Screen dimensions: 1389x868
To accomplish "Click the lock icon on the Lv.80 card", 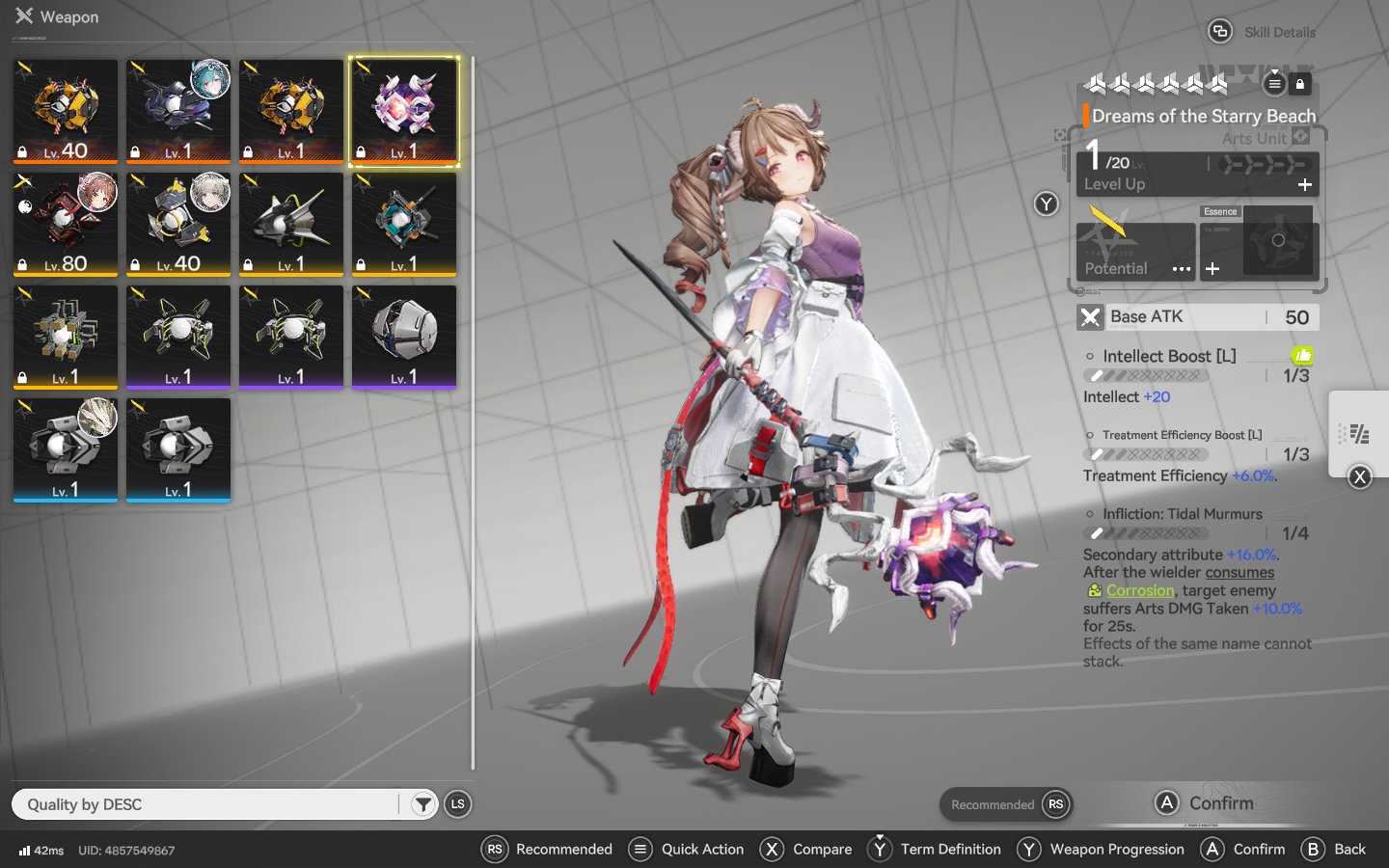I will pos(22,264).
